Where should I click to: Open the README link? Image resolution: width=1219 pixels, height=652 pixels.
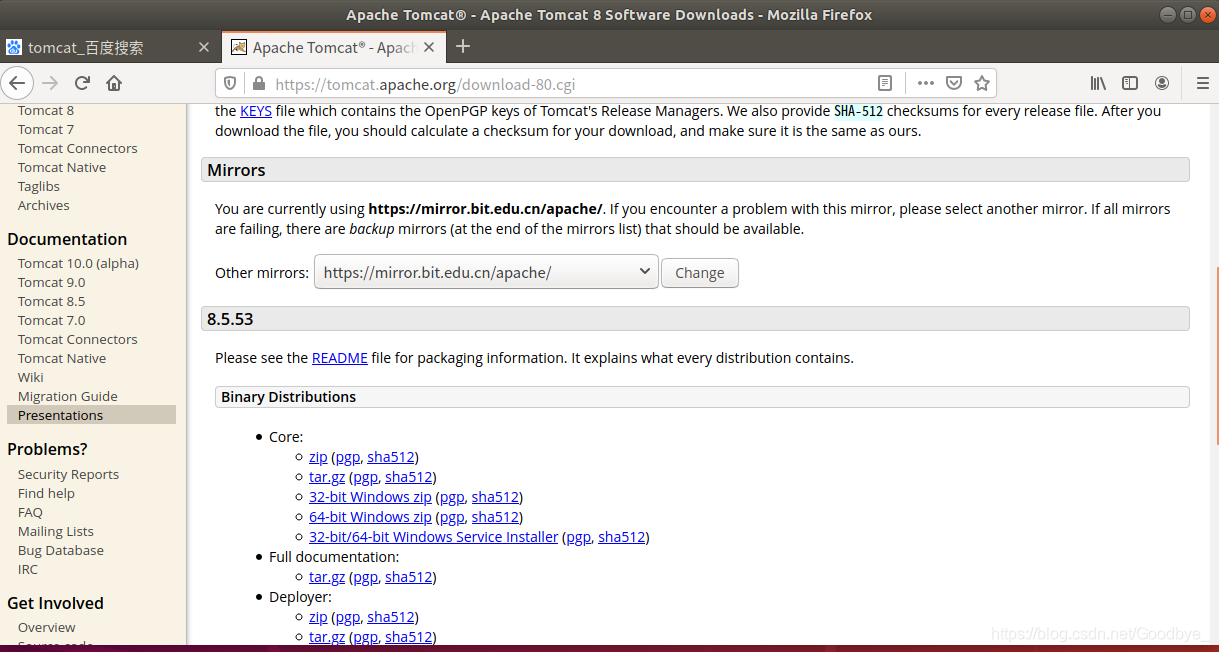point(340,358)
